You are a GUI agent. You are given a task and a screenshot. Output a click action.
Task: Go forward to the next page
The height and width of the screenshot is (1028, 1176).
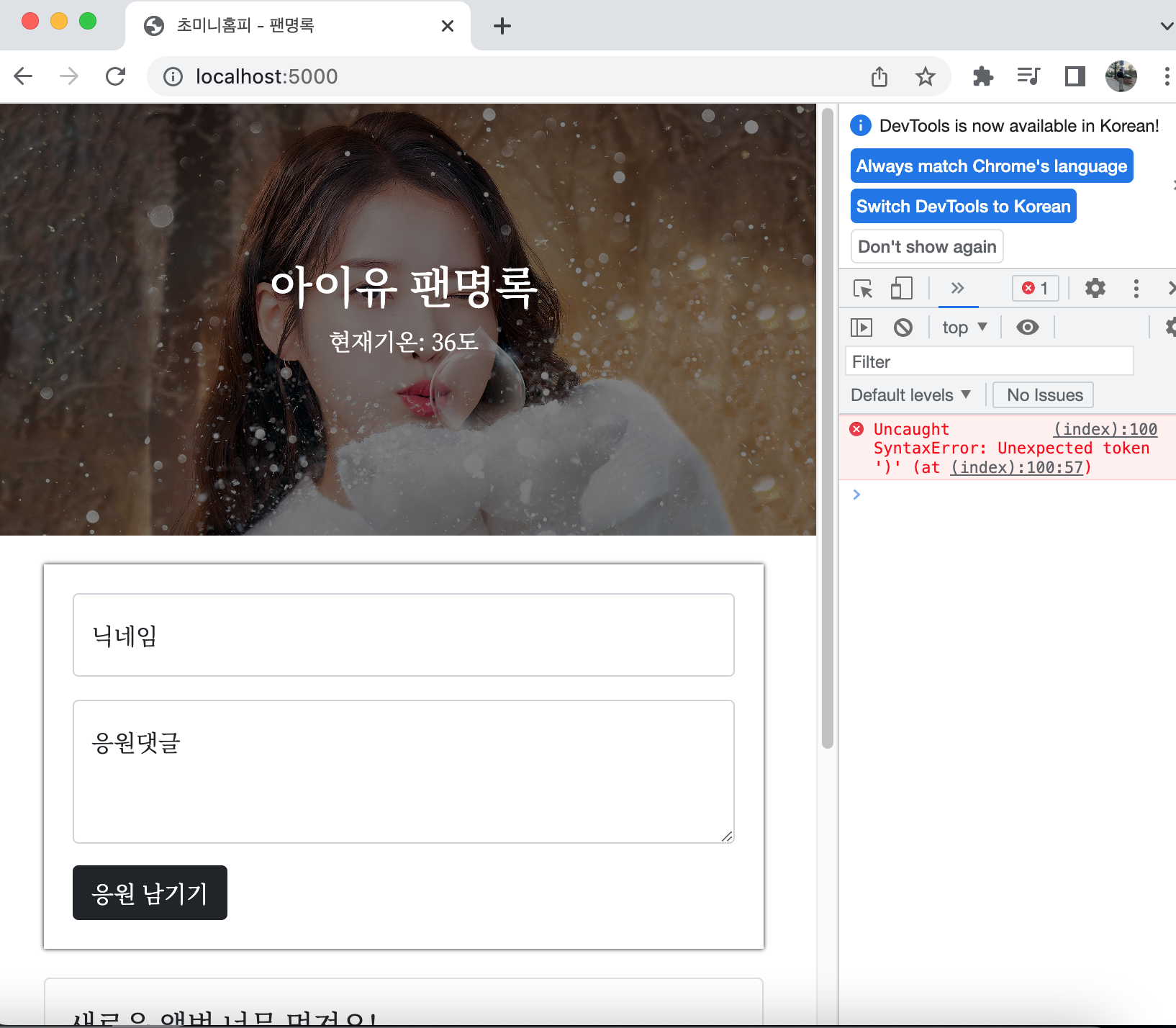click(x=69, y=76)
